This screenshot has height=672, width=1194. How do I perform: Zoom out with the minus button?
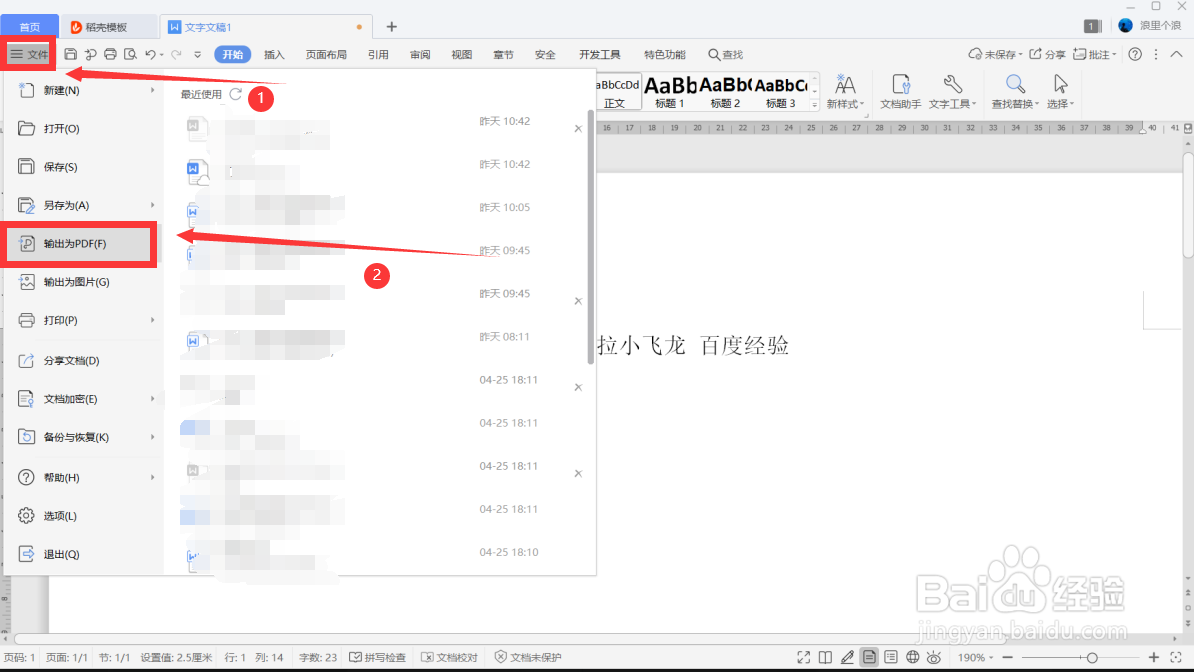(1007, 657)
